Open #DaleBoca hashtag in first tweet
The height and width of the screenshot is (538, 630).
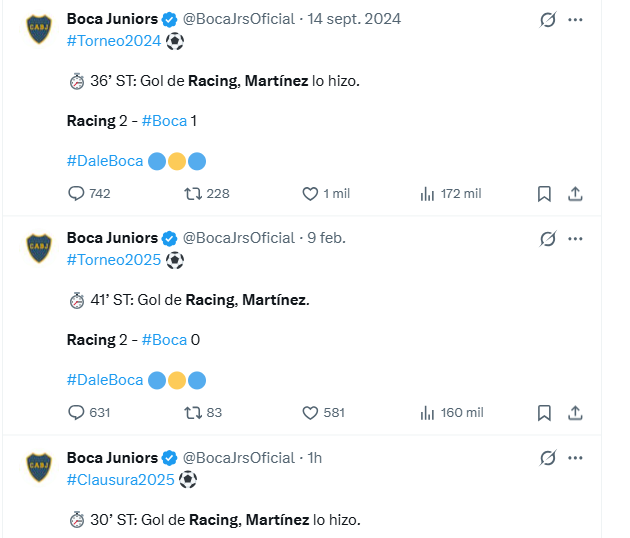(104, 160)
